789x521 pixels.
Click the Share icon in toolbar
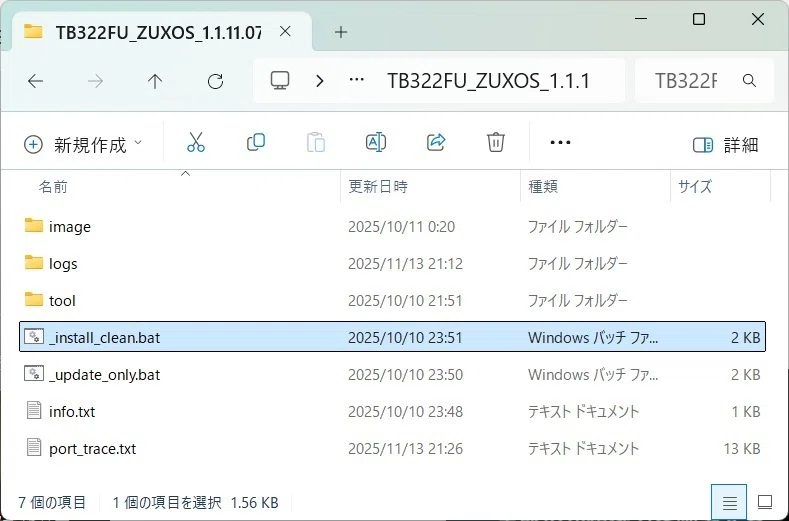[436, 142]
